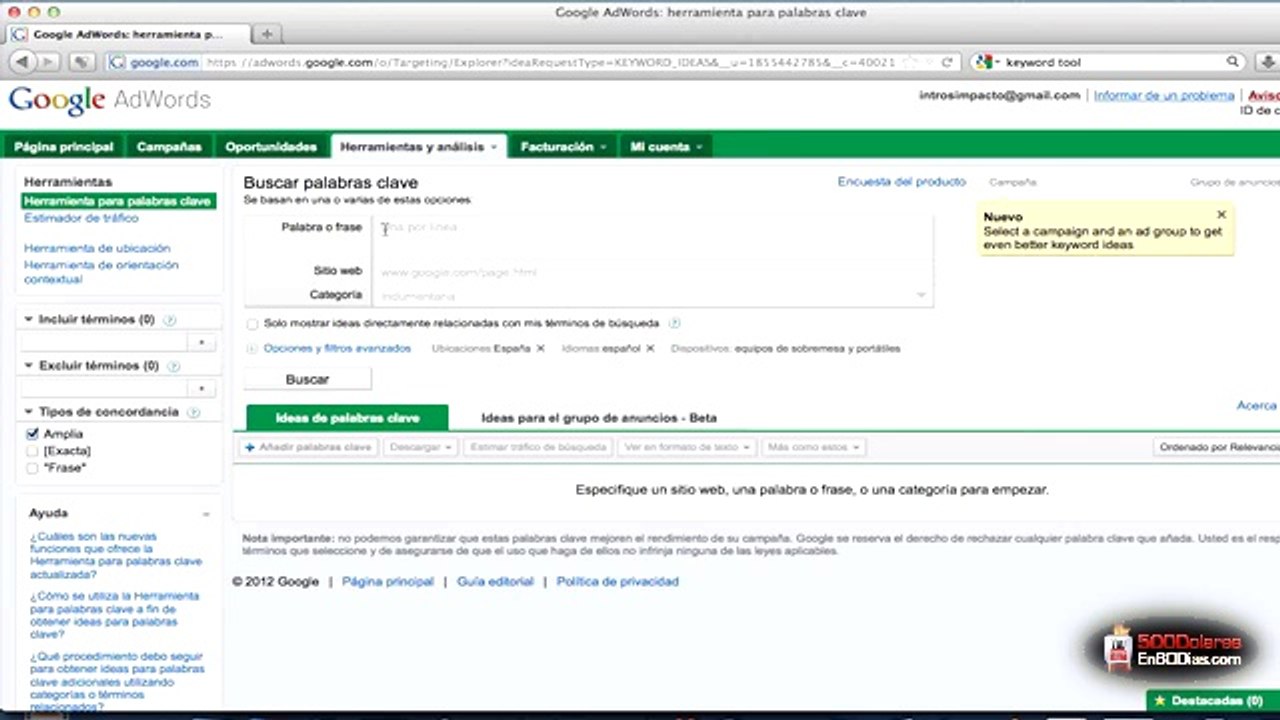
Task: Dismiss the yellow Nuevo notification
Action: 1221,215
